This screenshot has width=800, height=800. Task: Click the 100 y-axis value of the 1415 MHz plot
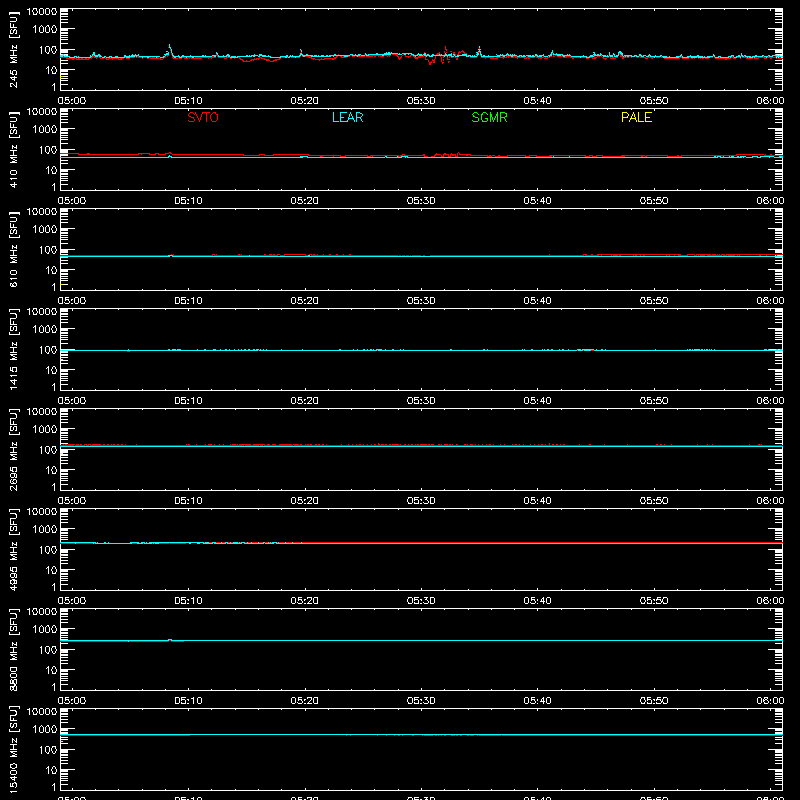pos(48,350)
